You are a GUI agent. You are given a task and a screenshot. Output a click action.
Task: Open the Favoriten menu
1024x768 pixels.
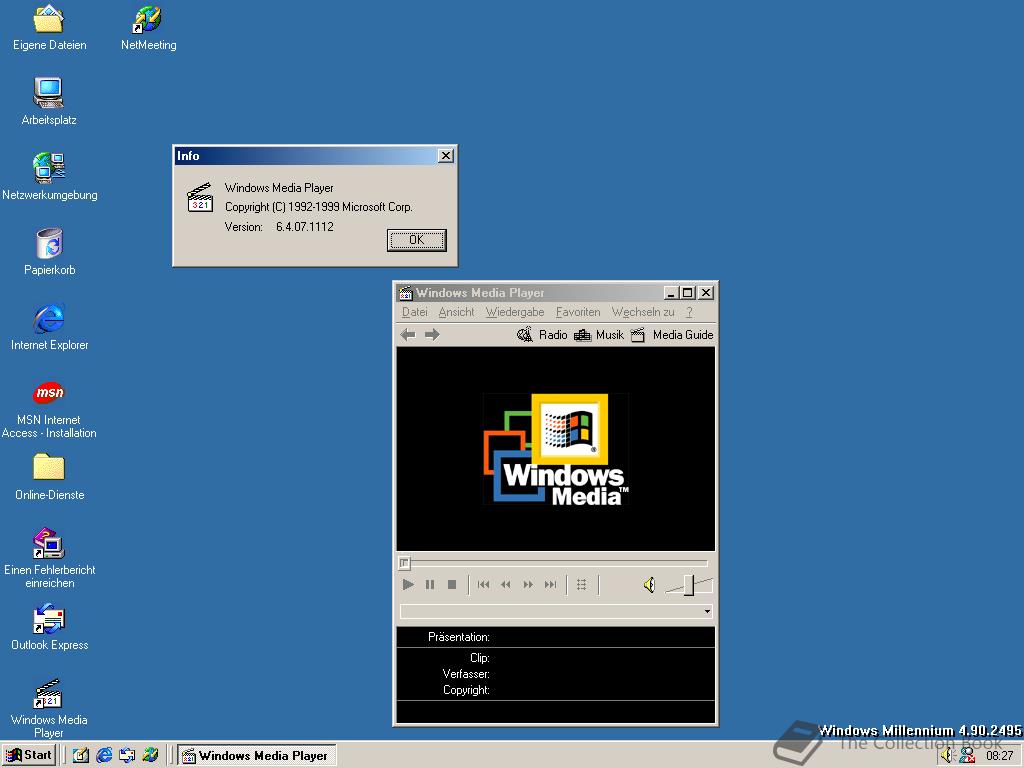578,312
